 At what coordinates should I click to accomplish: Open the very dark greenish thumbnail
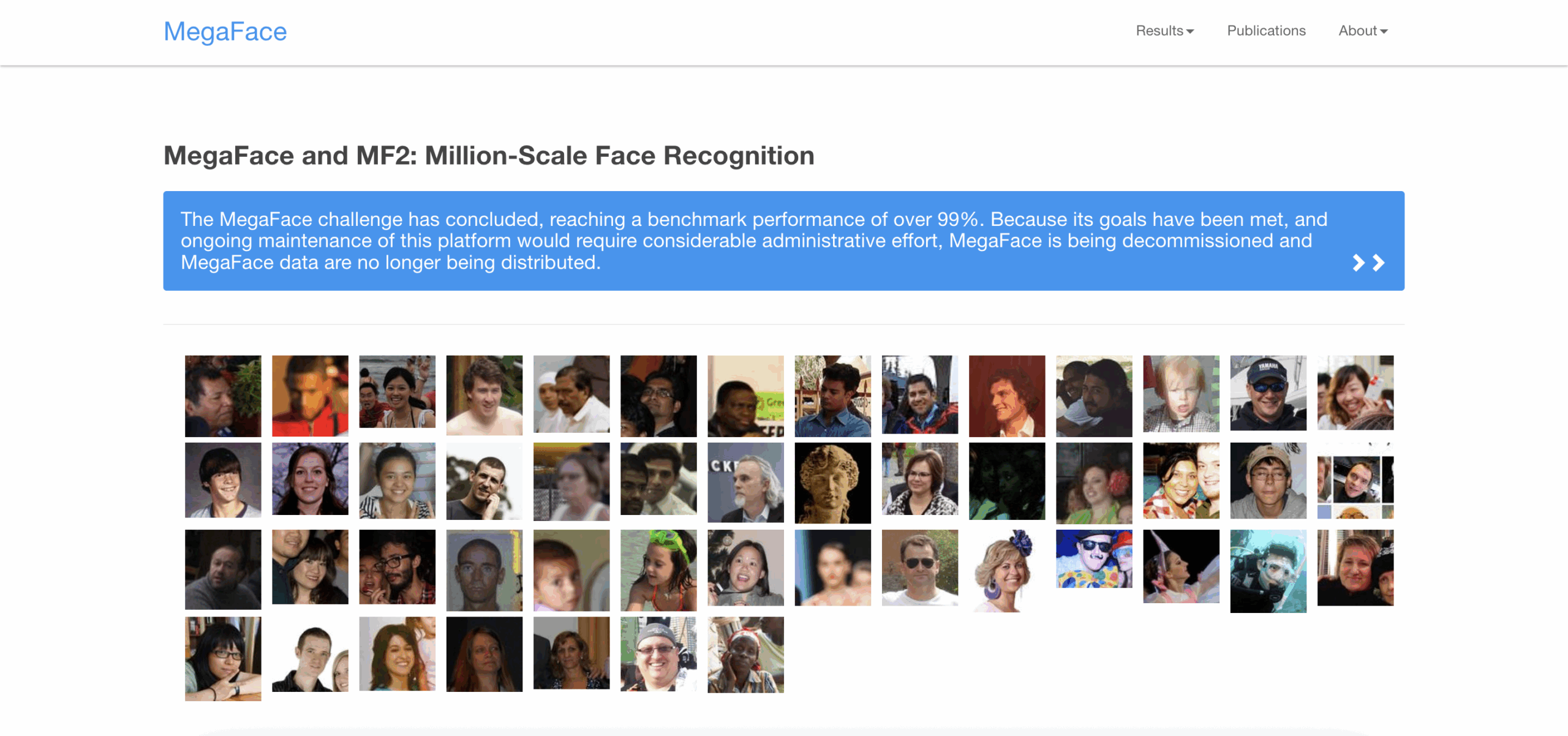(x=1007, y=481)
